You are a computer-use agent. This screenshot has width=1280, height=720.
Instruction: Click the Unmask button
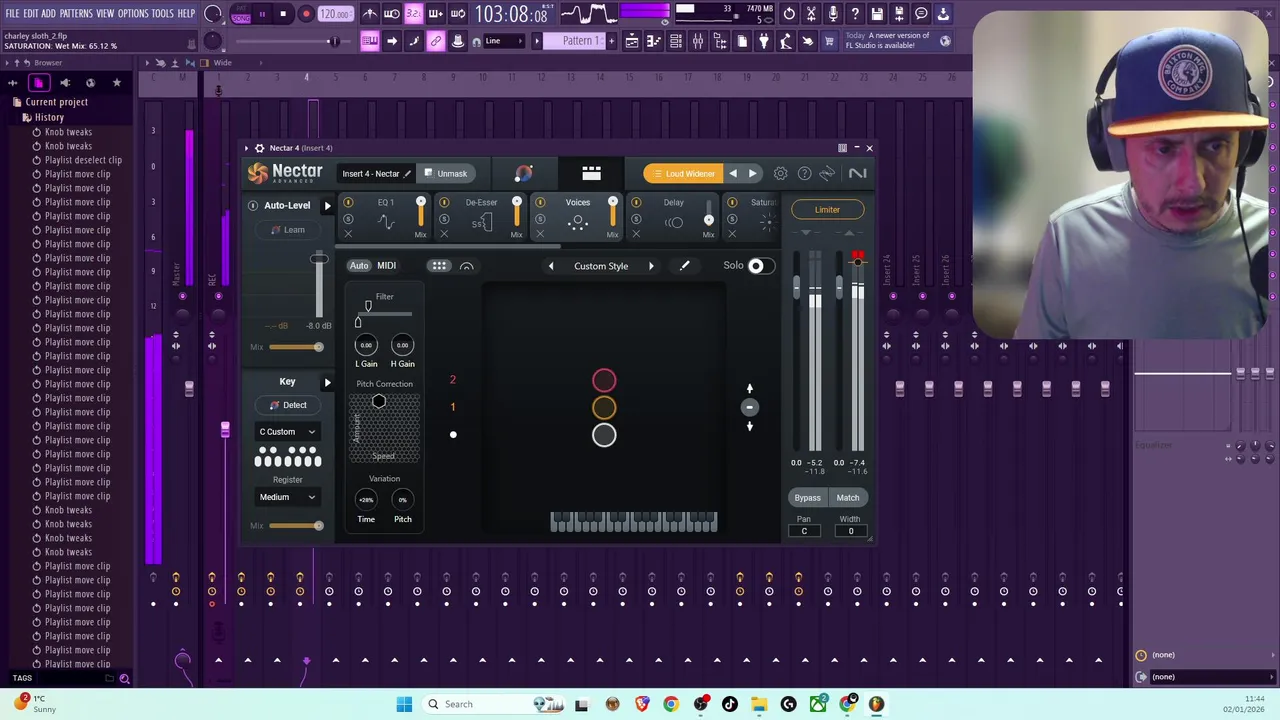click(x=446, y=174)
